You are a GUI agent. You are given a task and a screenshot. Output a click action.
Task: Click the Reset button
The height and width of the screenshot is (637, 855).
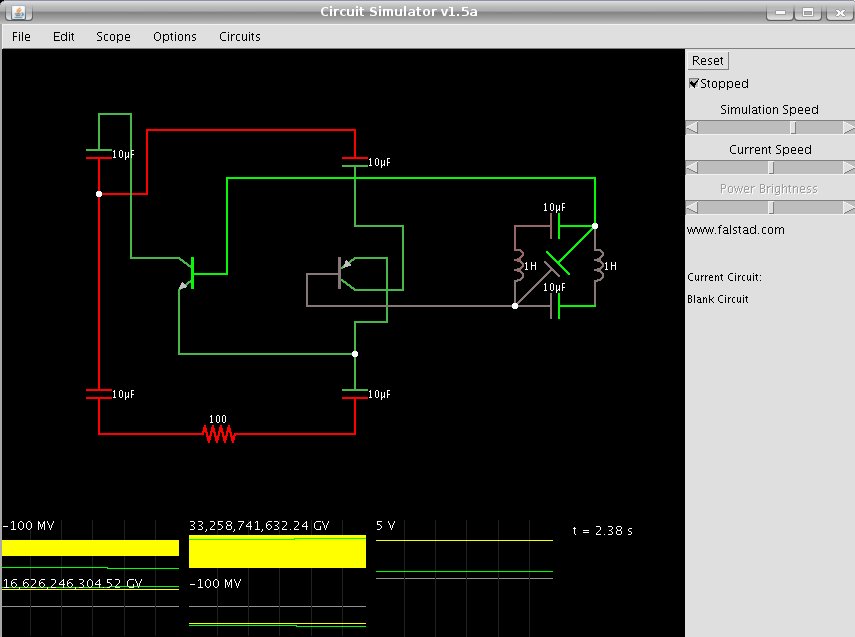click(707, 61)
